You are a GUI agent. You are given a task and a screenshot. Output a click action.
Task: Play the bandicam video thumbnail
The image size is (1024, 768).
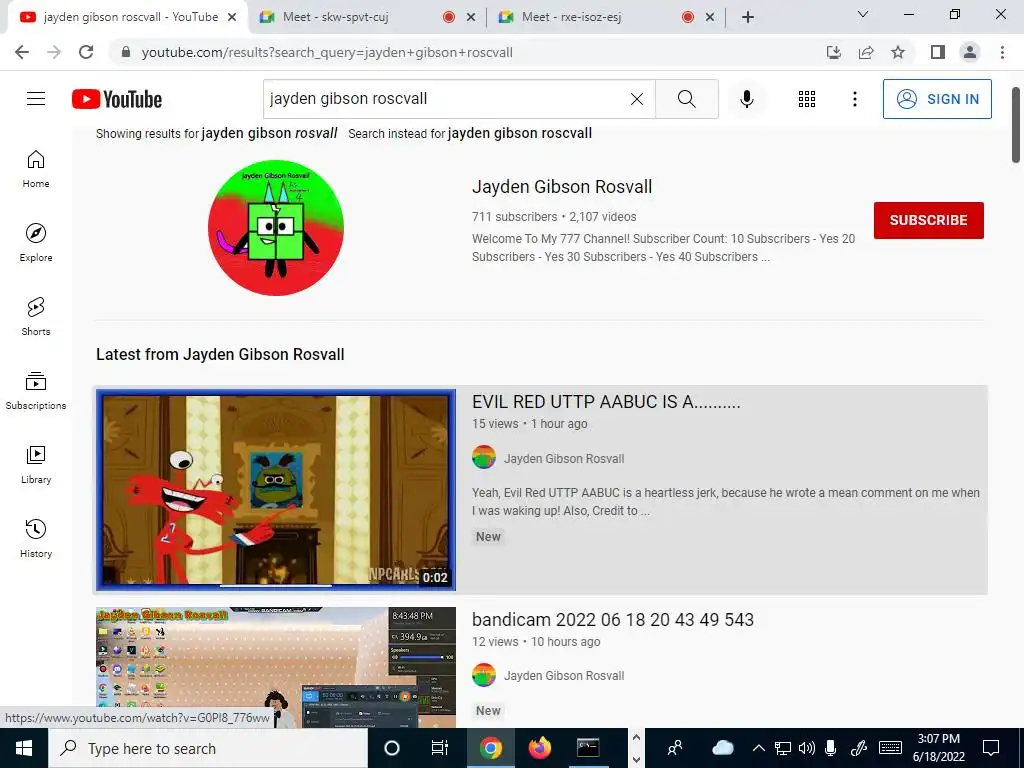pyautogui.click(x=276, y=667)
